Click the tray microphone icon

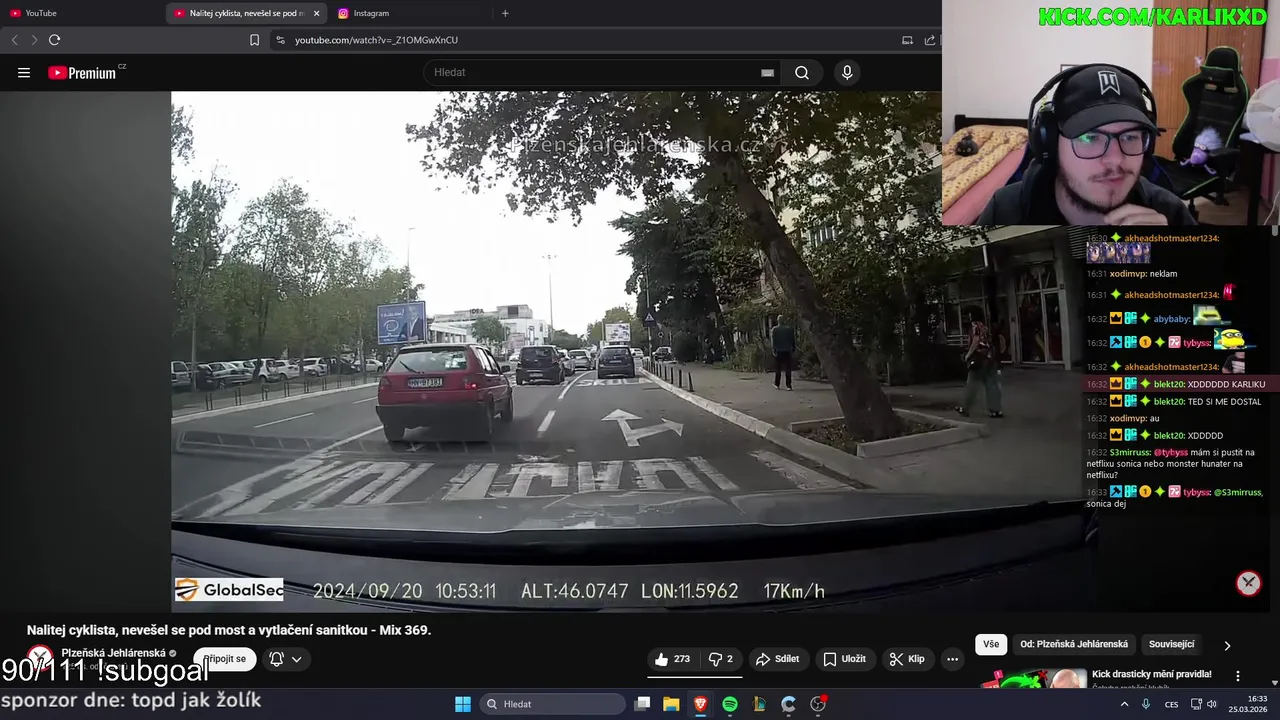point(1146,704)
